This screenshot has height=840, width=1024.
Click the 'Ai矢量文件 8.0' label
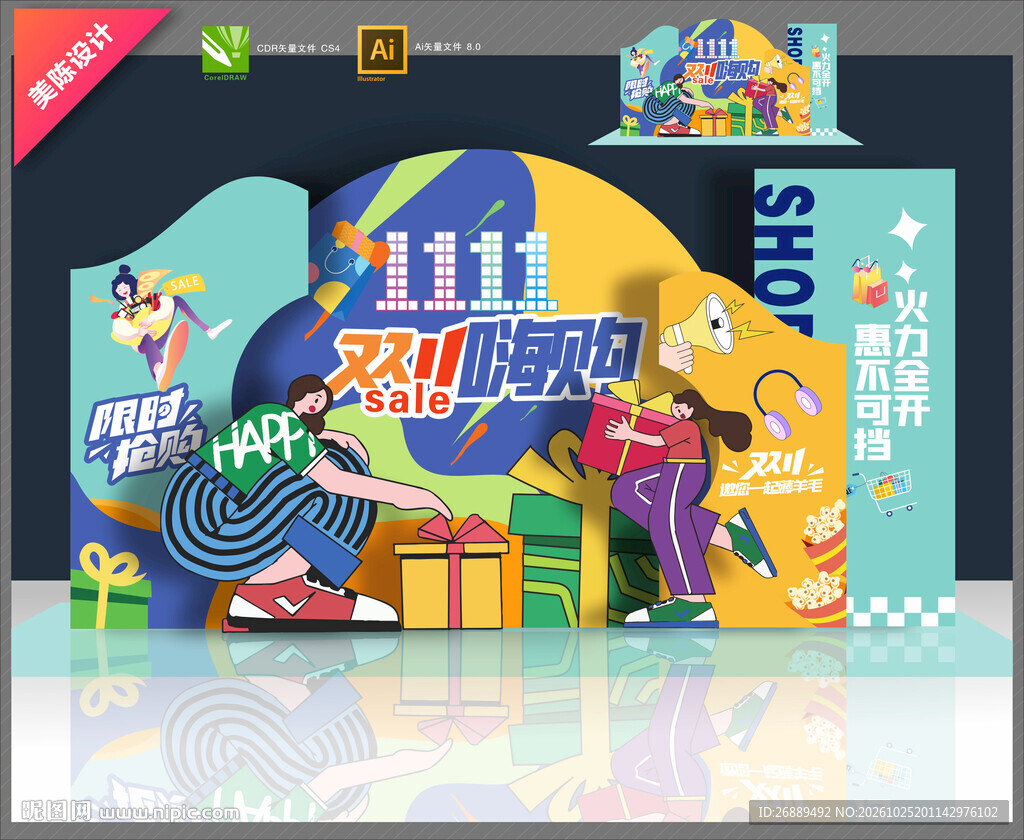coord(448,47)
